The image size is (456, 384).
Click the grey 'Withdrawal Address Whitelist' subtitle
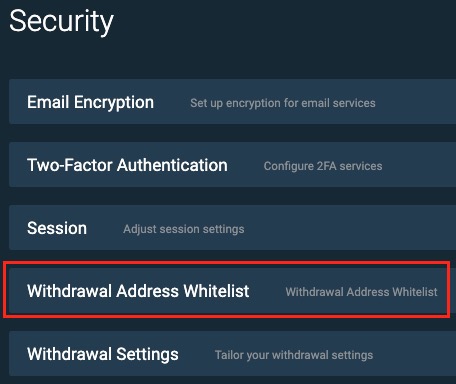[x=361, y=292]
